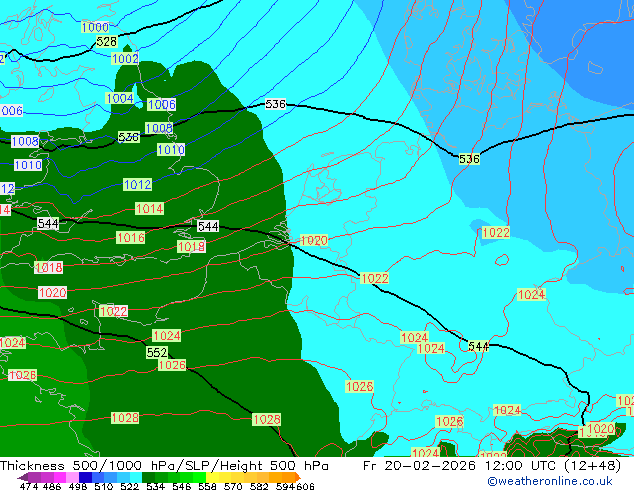
Task: Click the height label '528' near 1000
Action: (107, 42)
